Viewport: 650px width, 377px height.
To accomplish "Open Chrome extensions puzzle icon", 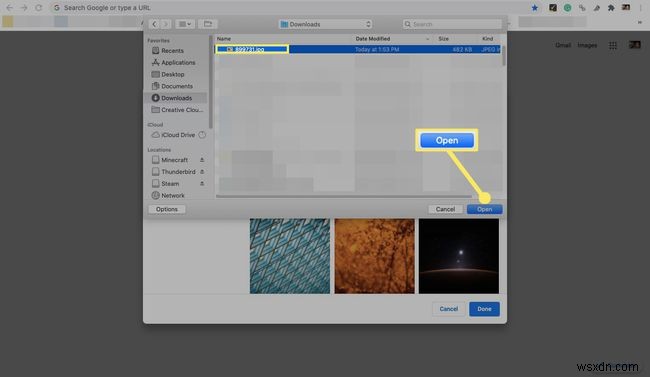I will click(611, 7).
